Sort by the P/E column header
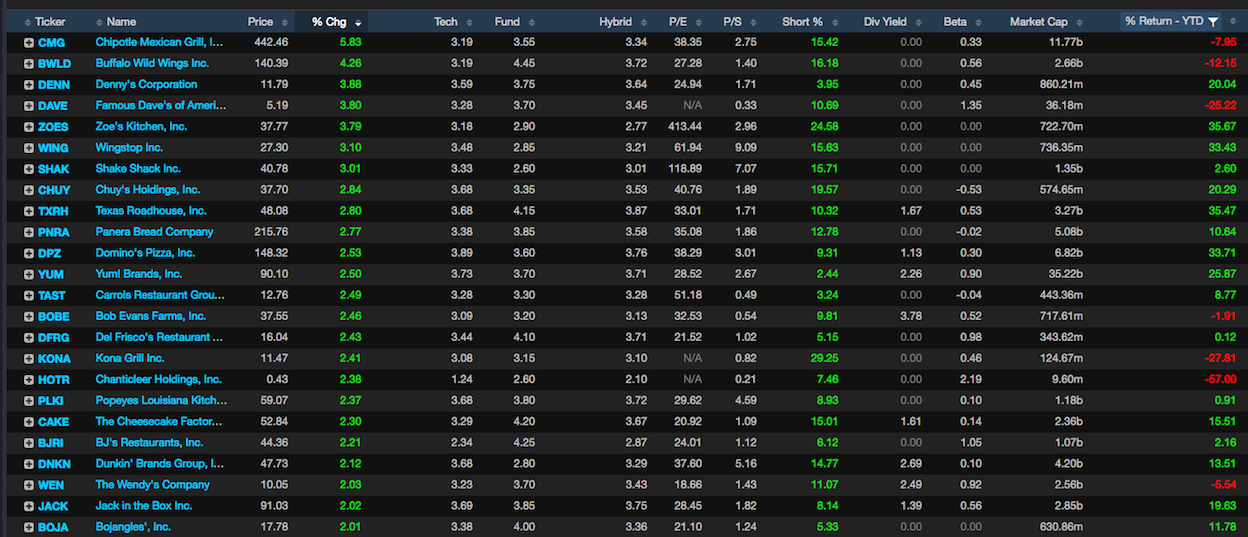The image size is (1248, 537). (678, 21)
